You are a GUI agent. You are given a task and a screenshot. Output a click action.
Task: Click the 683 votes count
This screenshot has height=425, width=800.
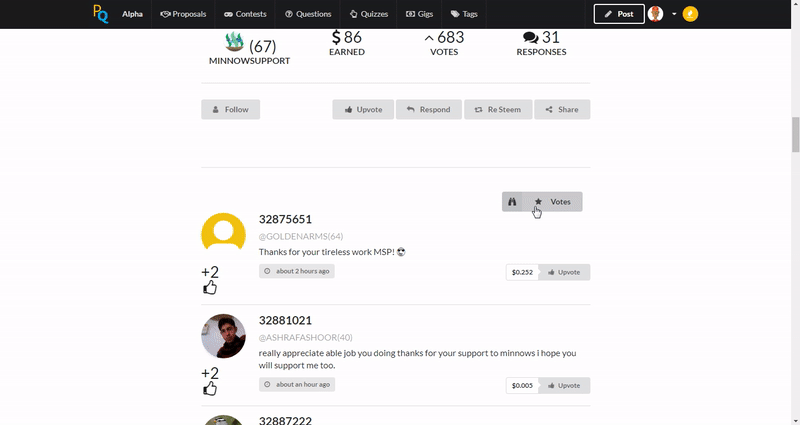pos(444,37)
